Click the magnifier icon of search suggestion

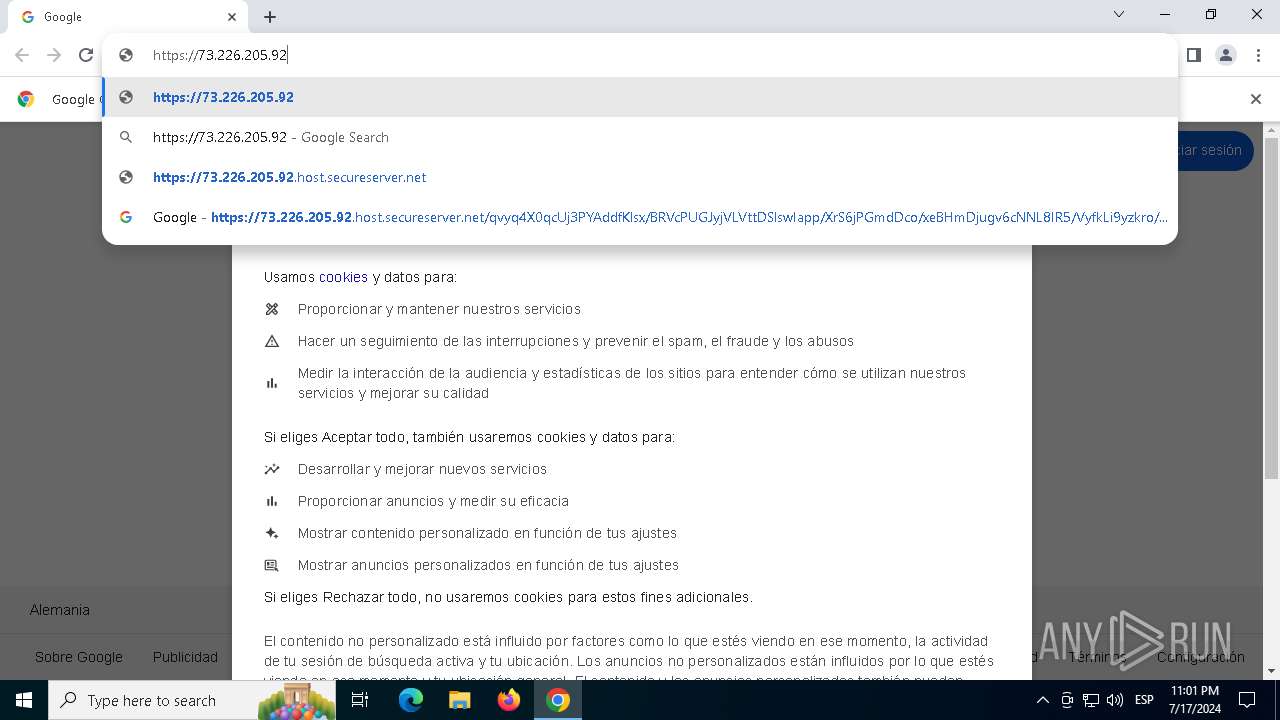[126, 137]
